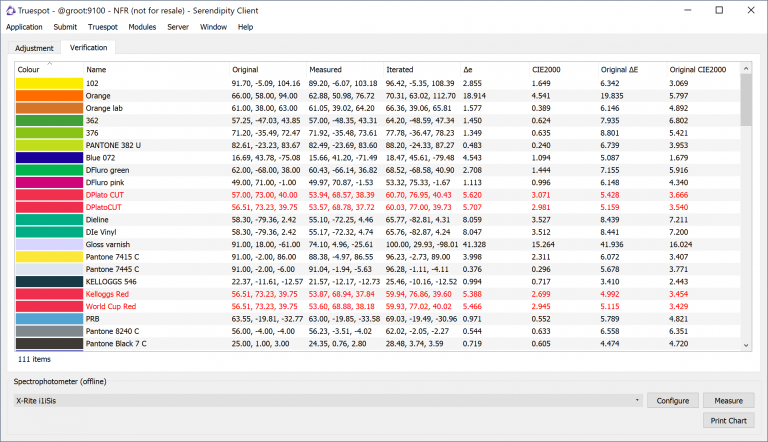Click the scroll down arrow of the table
This screenshot has width=768, height=442.
tap(746, 345)
